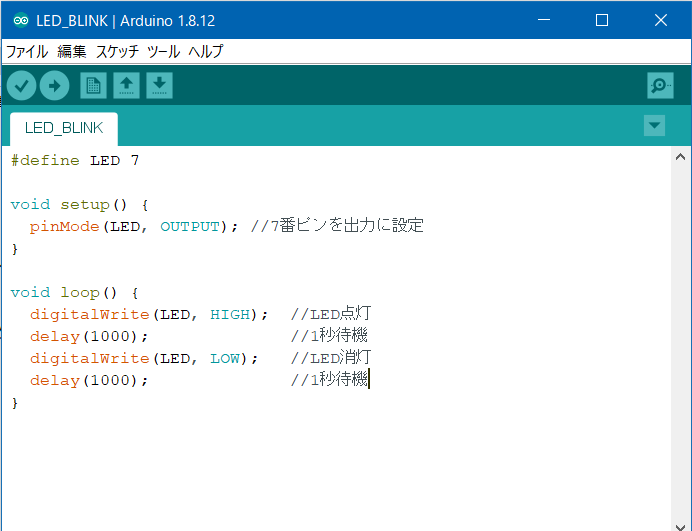Open the Serial Monitor magnifier icon
The height and width of the screenshot is (531, 692).
[660, 85]
